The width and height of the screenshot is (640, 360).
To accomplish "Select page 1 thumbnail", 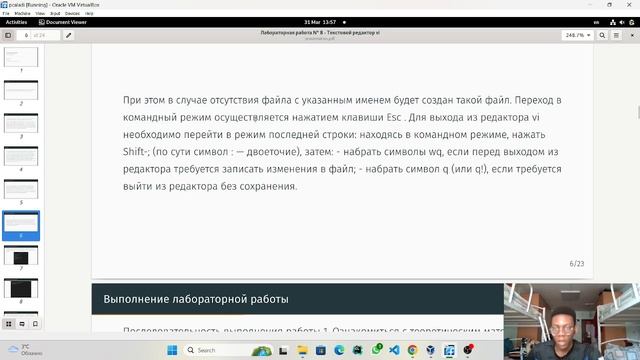I will pos(21,57).
